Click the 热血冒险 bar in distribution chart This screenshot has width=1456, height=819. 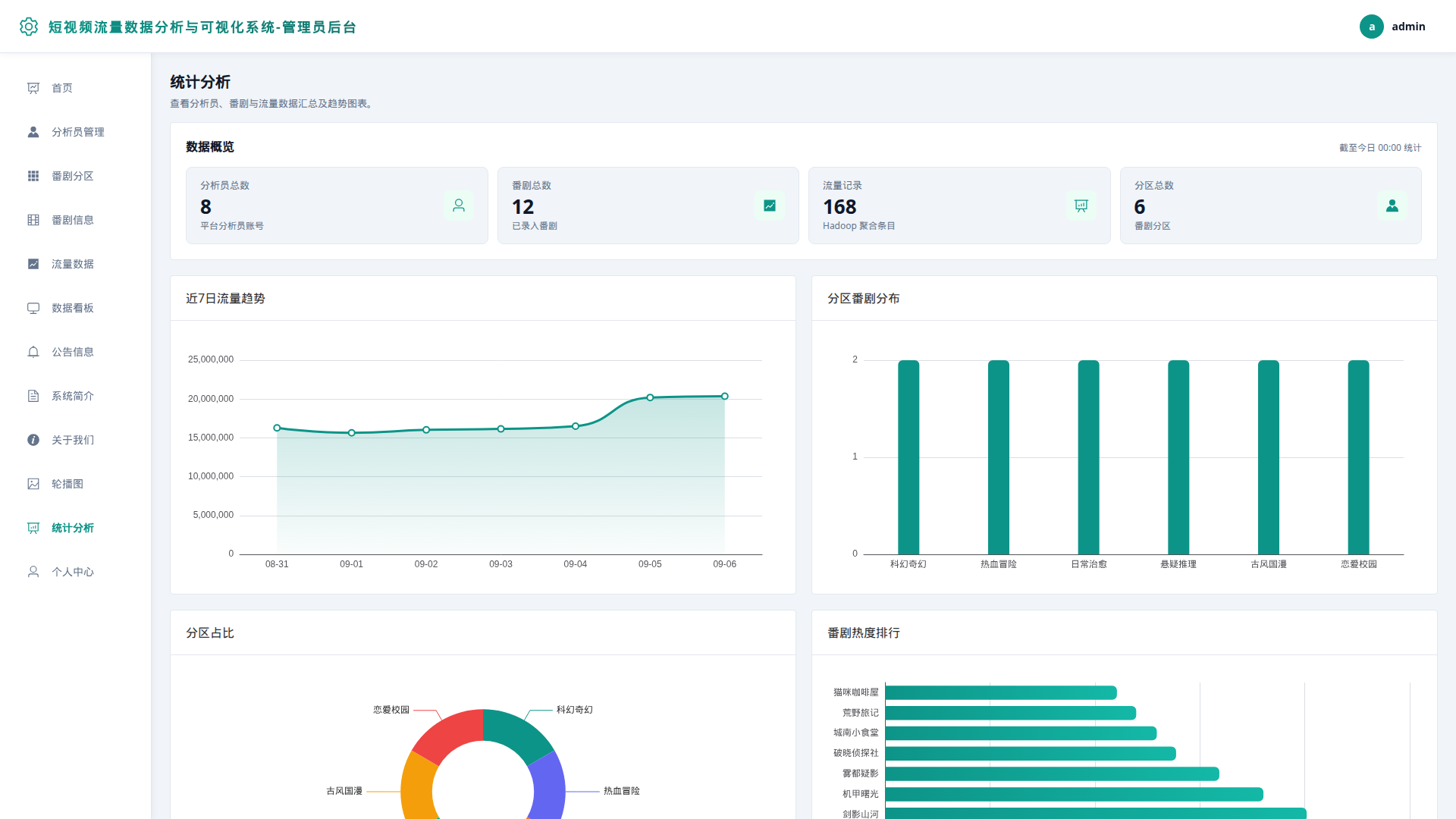pos(999,457)
